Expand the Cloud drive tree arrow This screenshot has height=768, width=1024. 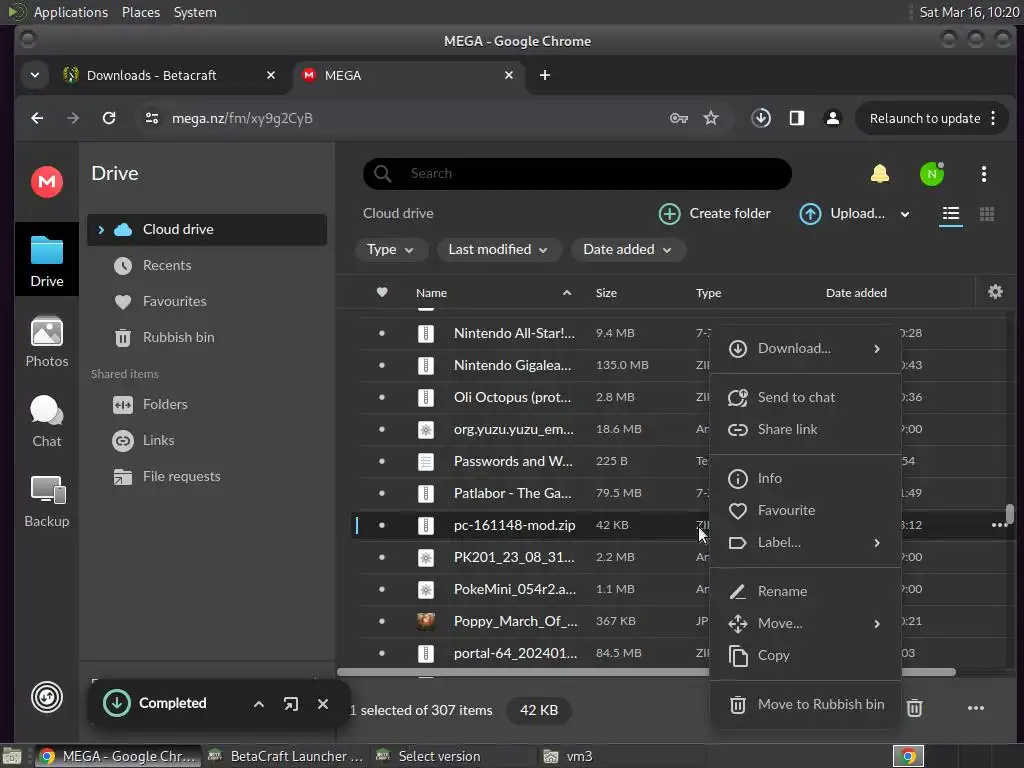pos(101,229)
